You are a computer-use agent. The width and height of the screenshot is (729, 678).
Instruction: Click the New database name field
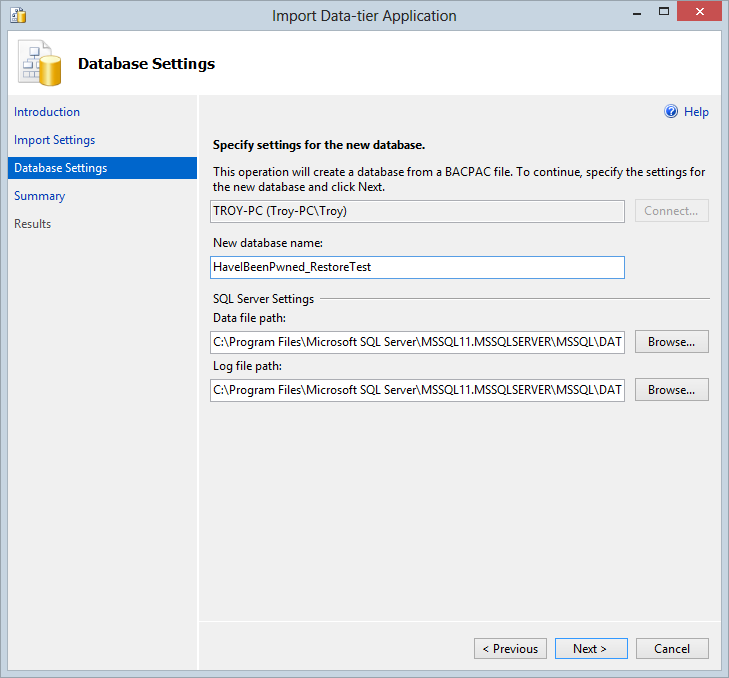[417, 268]
